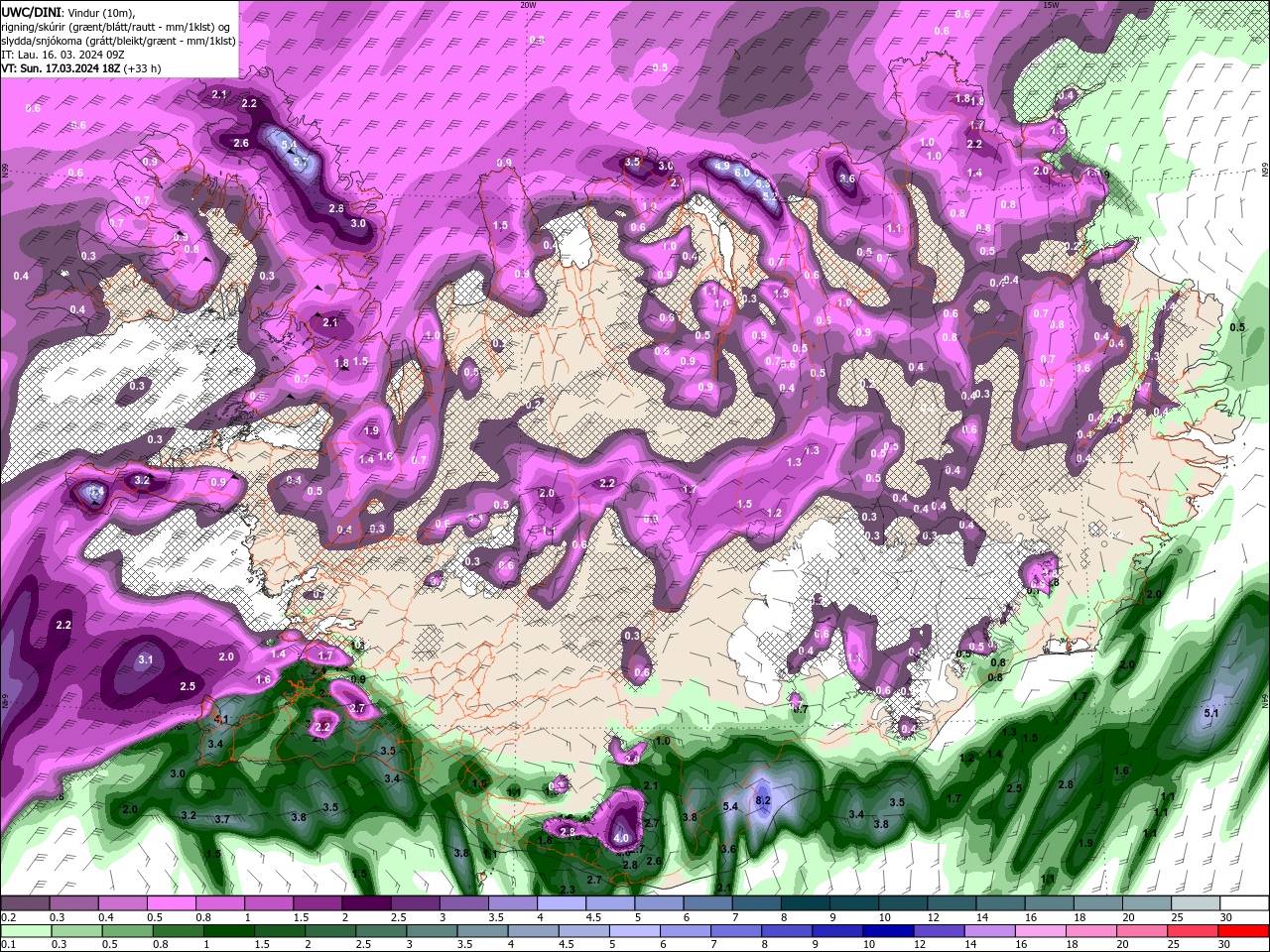Viewport: 1270px width, 952px height.
Task: Pick the snow-scale swatch labeled 4.5
Action: coord(609,903)
